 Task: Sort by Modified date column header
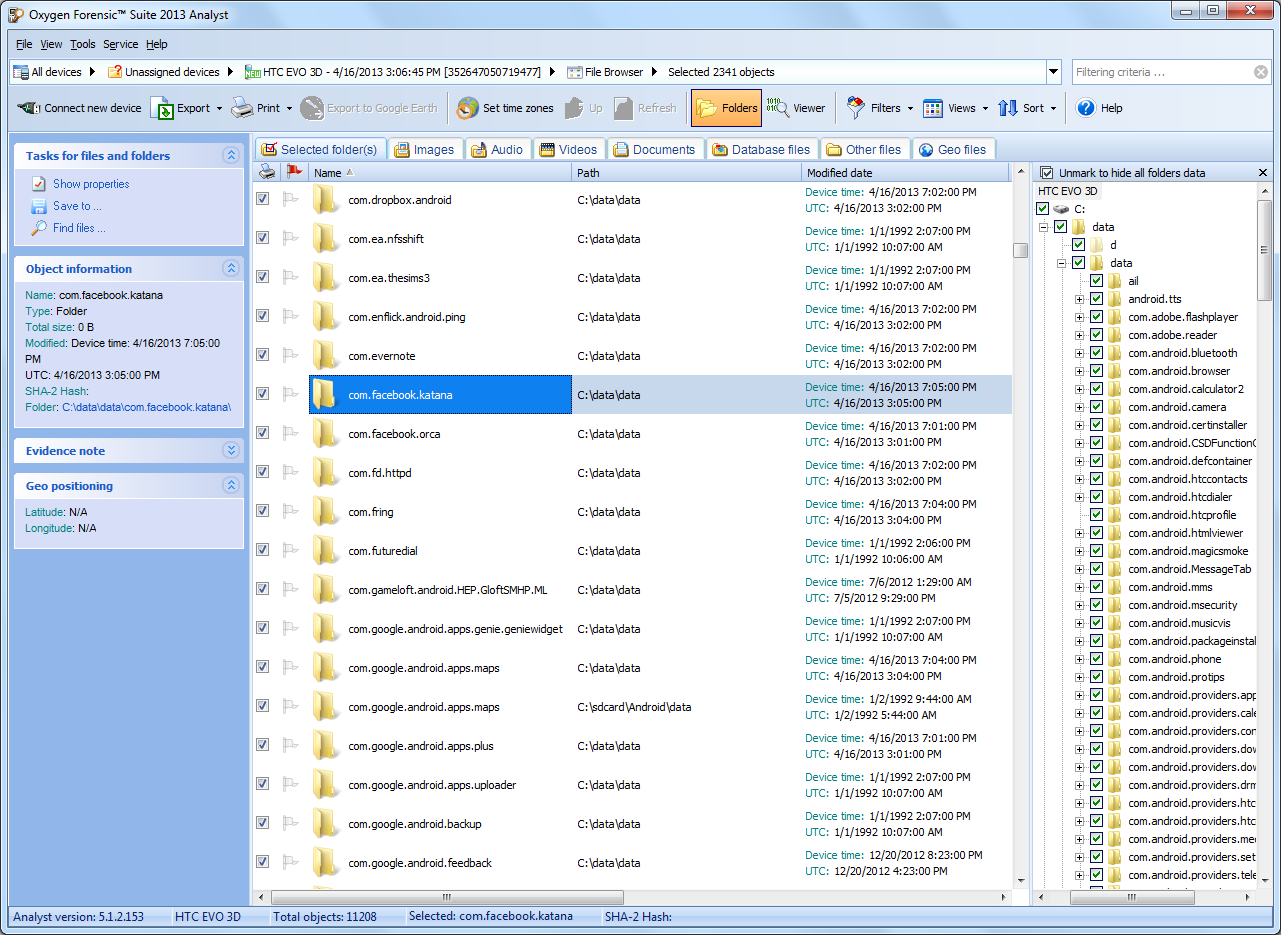pos(907,173)
